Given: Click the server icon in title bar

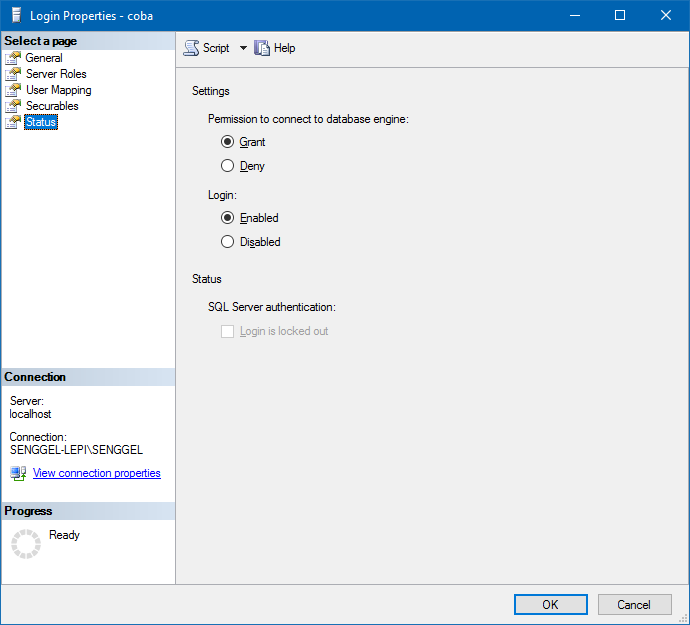Looking at the screenshot, I should 17,15.
